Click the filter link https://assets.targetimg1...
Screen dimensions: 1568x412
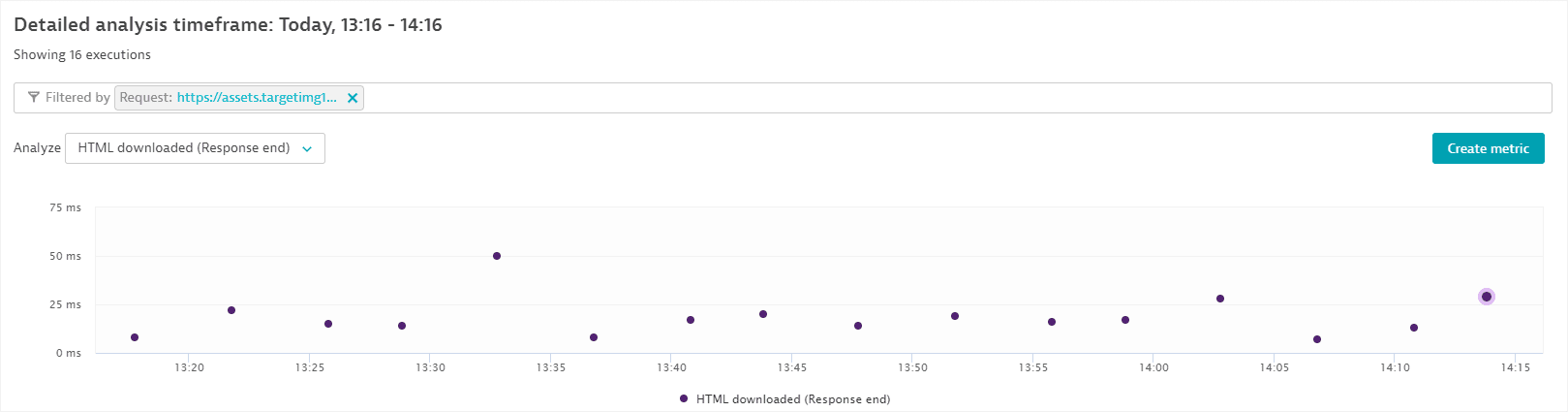[x=257, y=98]
